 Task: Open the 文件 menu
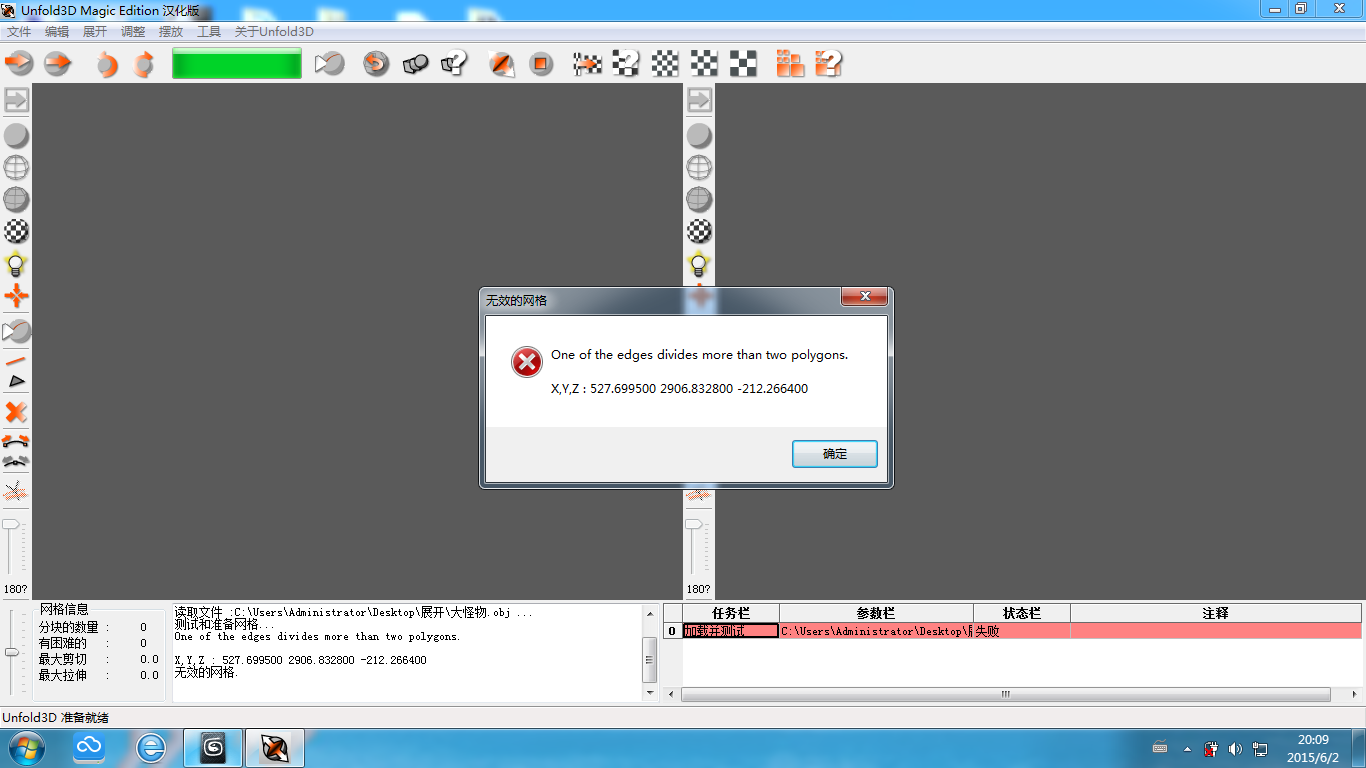point(19,32)
